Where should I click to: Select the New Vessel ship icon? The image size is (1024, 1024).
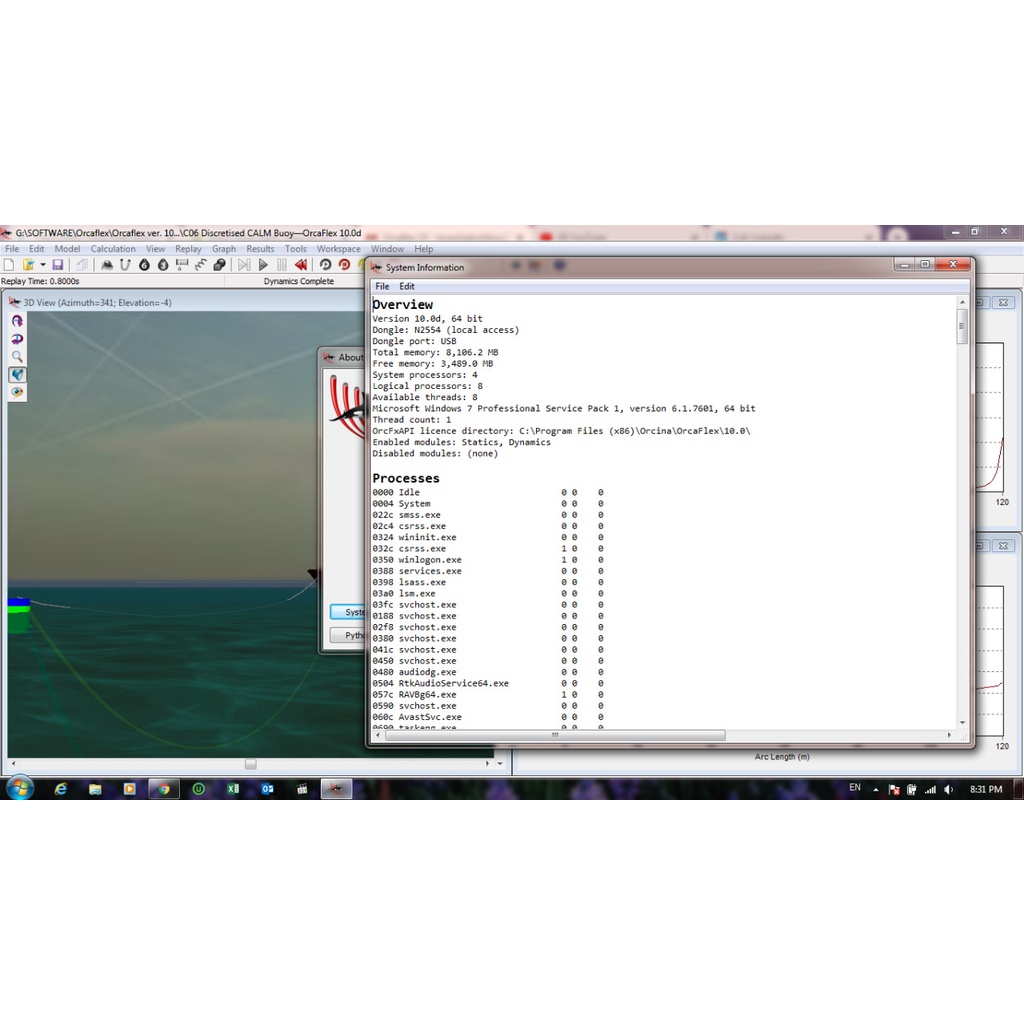point(107,264)
